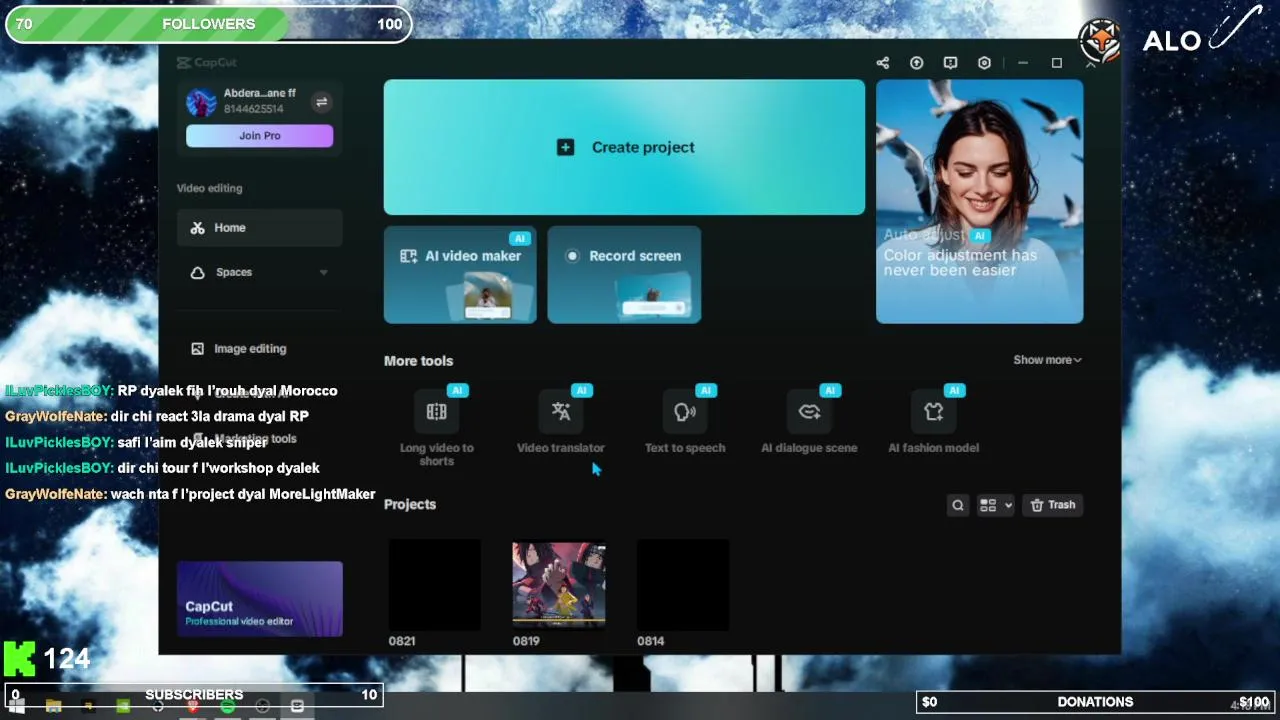Viewport: 1280px width, 720px height.
Task: Click the Video translator label
Action: pyautogui.click(x=561, y=448)
